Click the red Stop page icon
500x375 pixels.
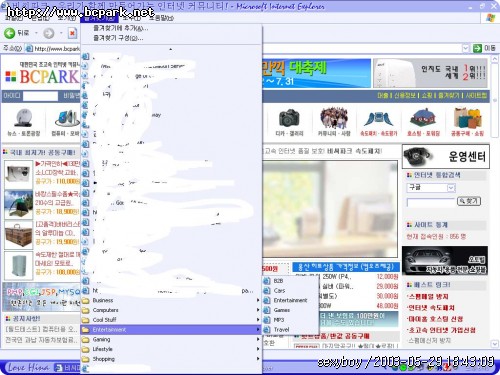click(72, 33)
